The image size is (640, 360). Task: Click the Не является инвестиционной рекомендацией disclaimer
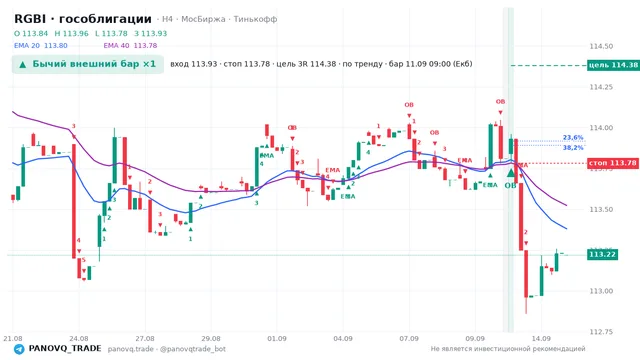(x=508, y=349)
